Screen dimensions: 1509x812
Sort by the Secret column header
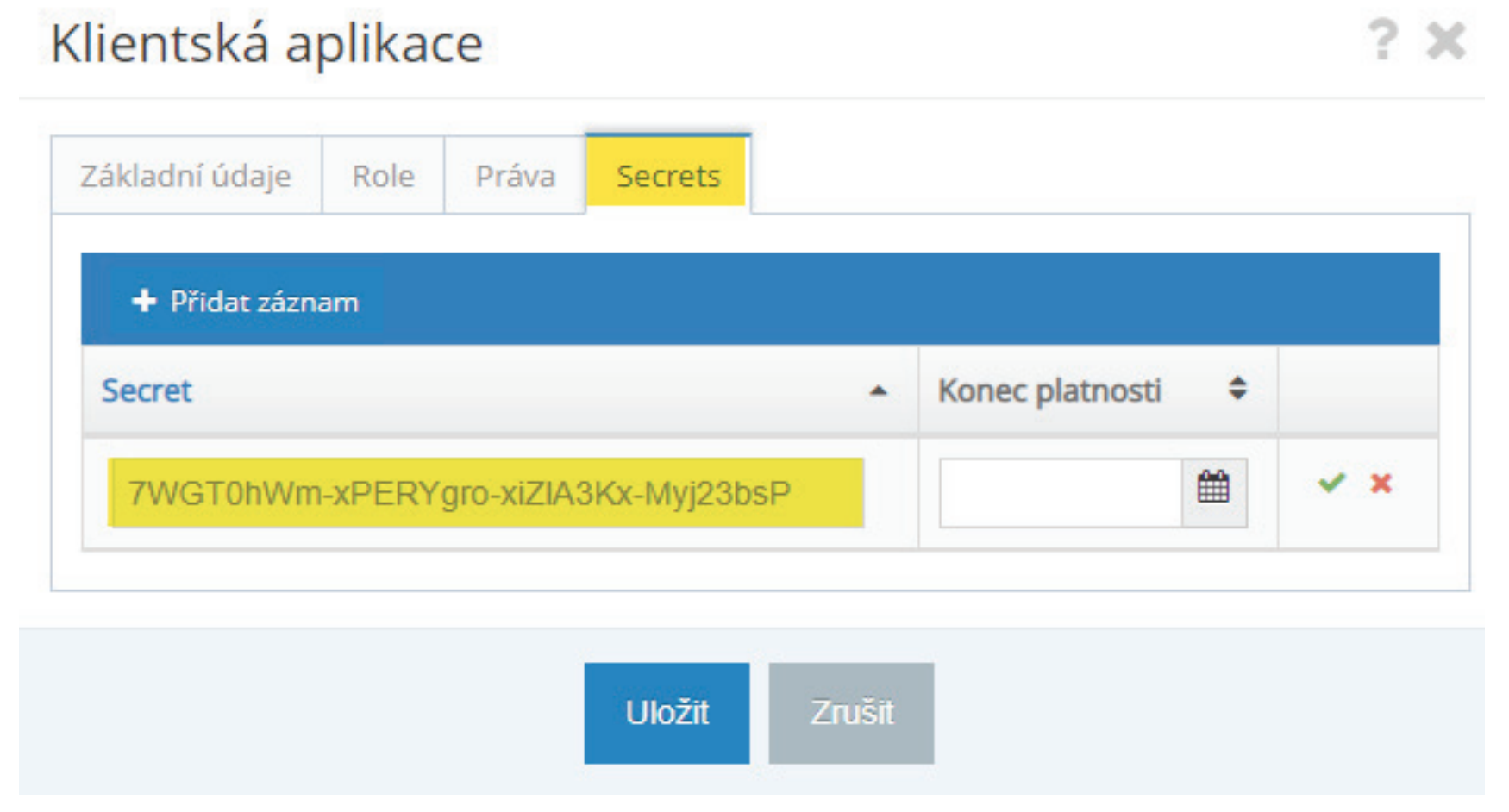147,390
